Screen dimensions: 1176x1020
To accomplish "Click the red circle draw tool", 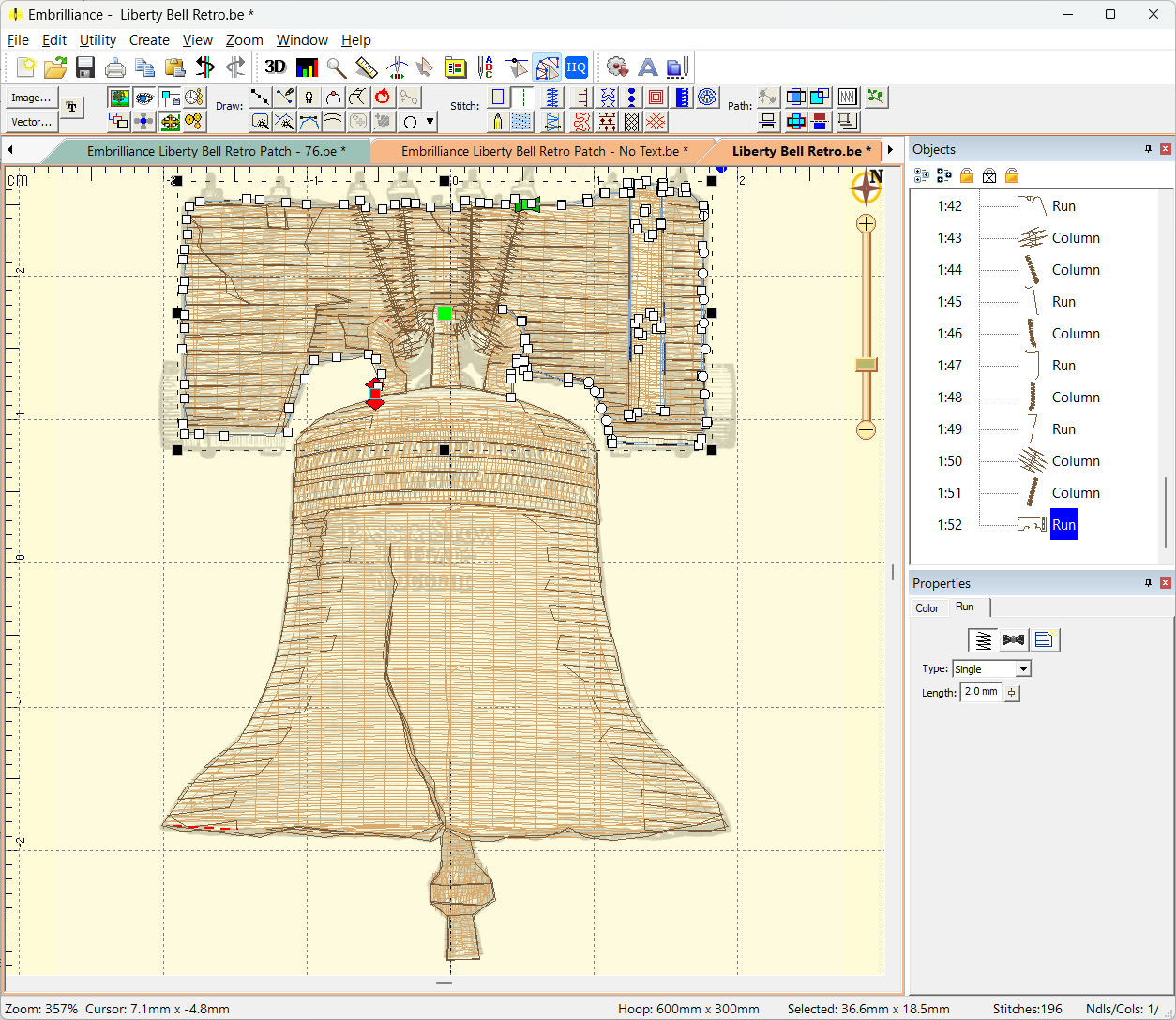I will tap(383, 97).
